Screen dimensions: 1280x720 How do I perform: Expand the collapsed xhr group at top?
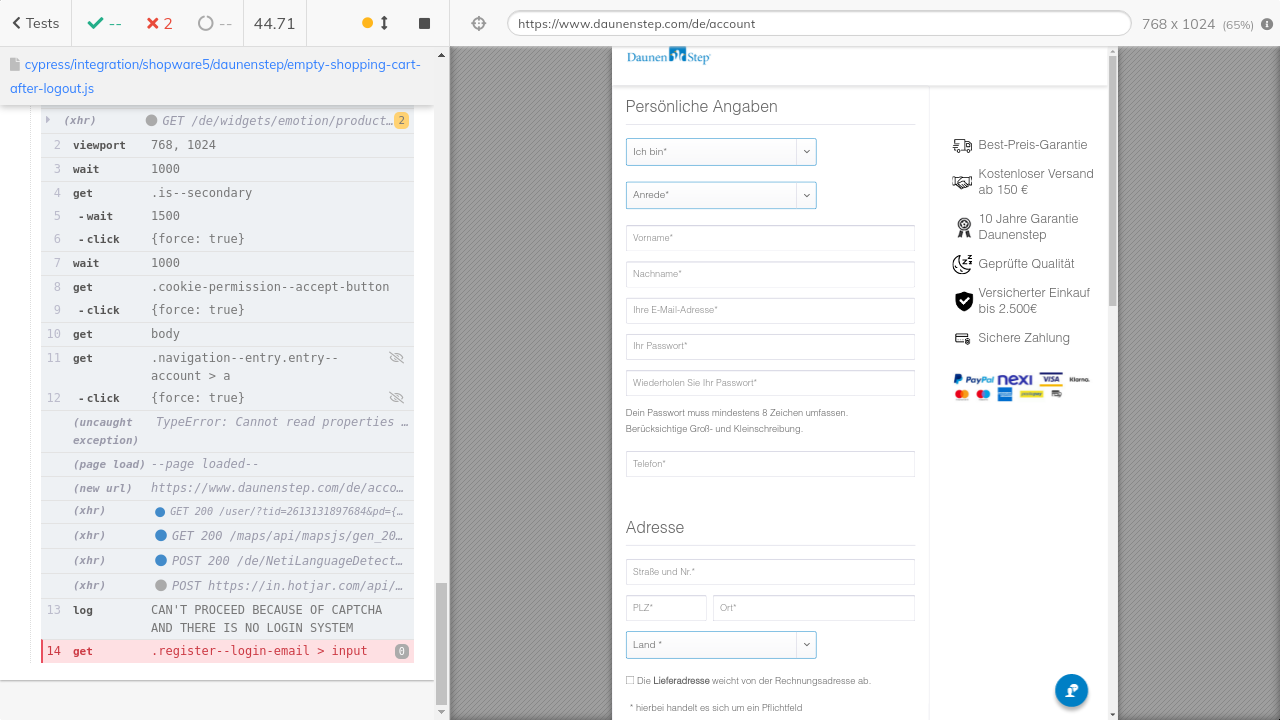pos(47,120)
